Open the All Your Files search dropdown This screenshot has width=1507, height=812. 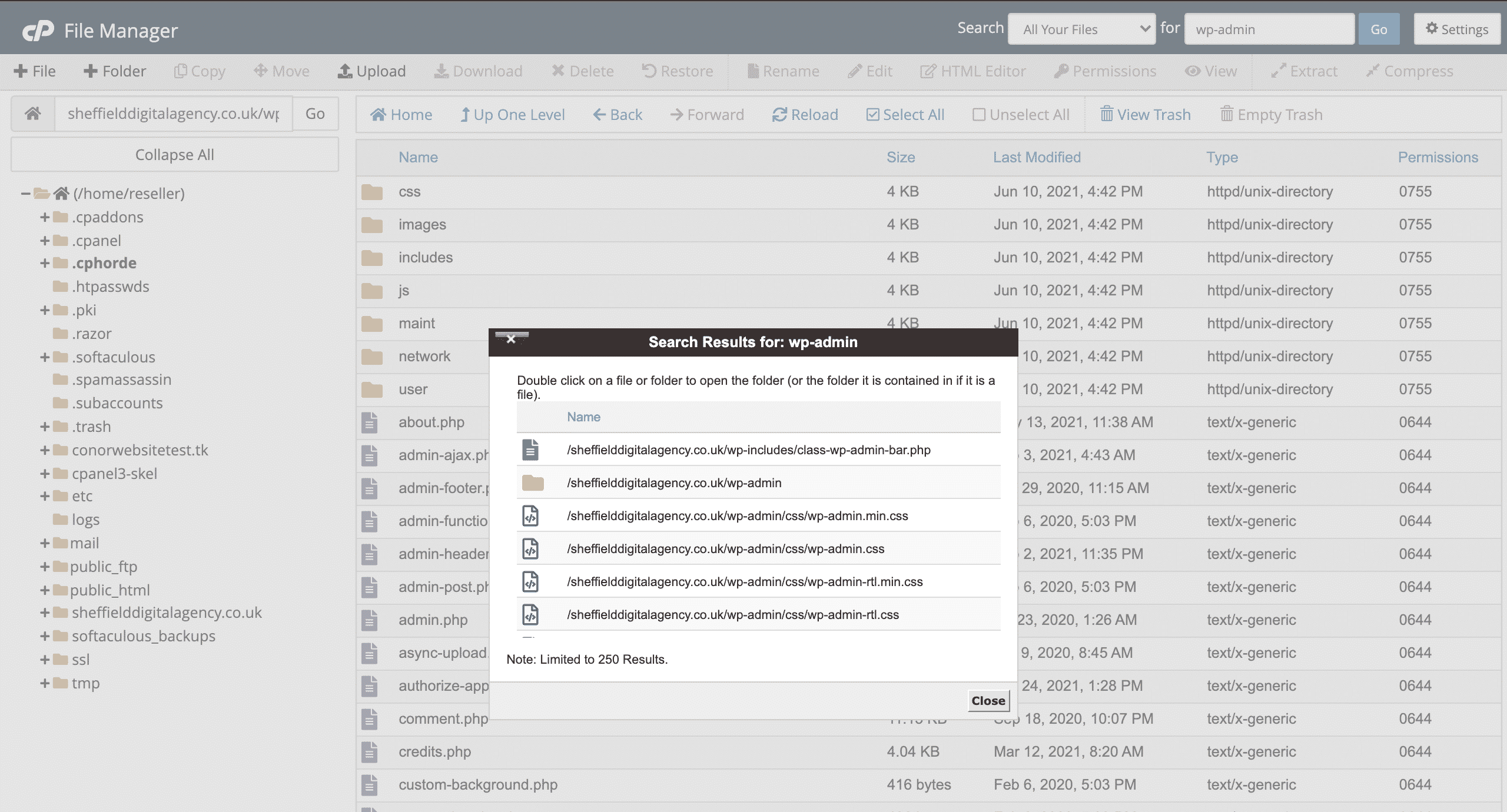pos(1082,29)
